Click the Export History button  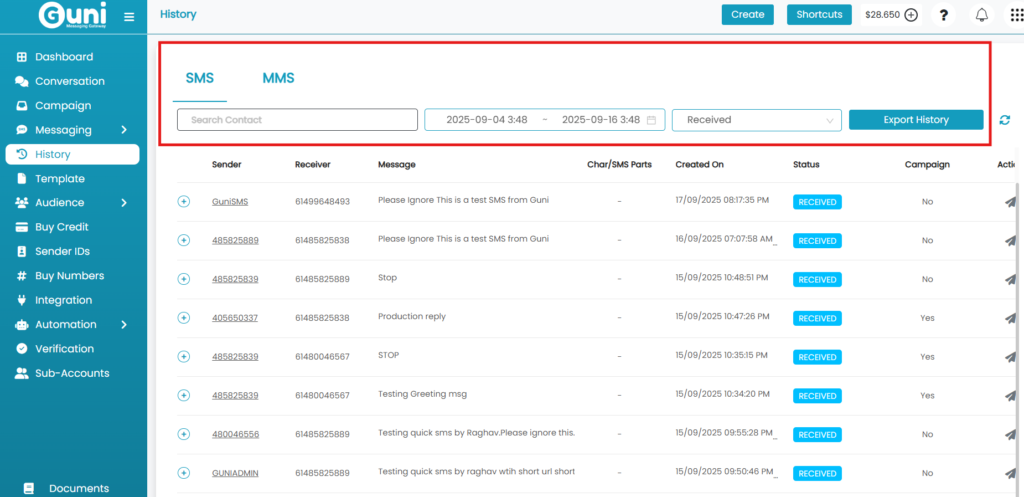coord(915,120)
